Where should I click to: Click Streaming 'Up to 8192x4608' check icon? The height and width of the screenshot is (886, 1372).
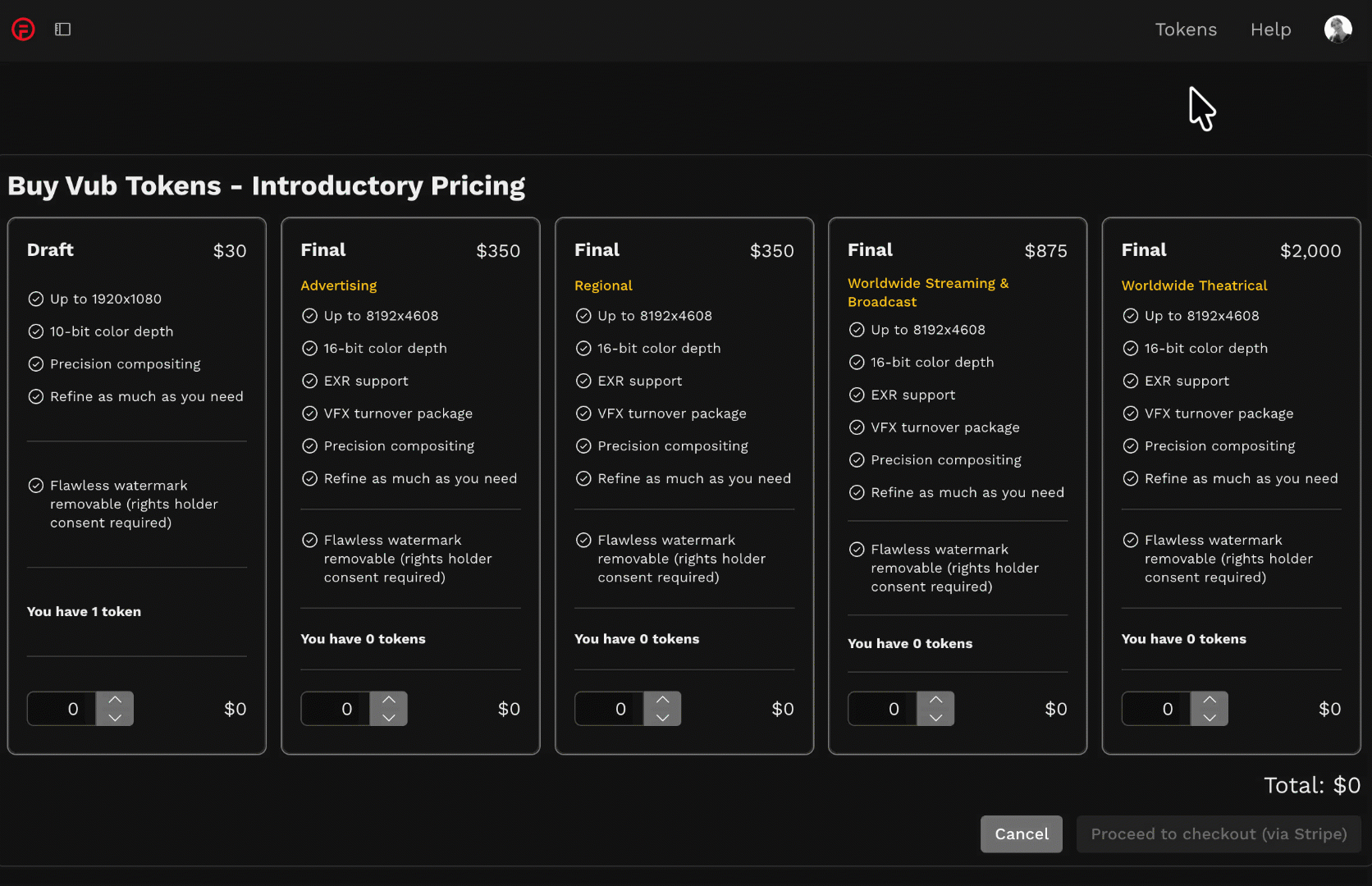pos(857,330)
